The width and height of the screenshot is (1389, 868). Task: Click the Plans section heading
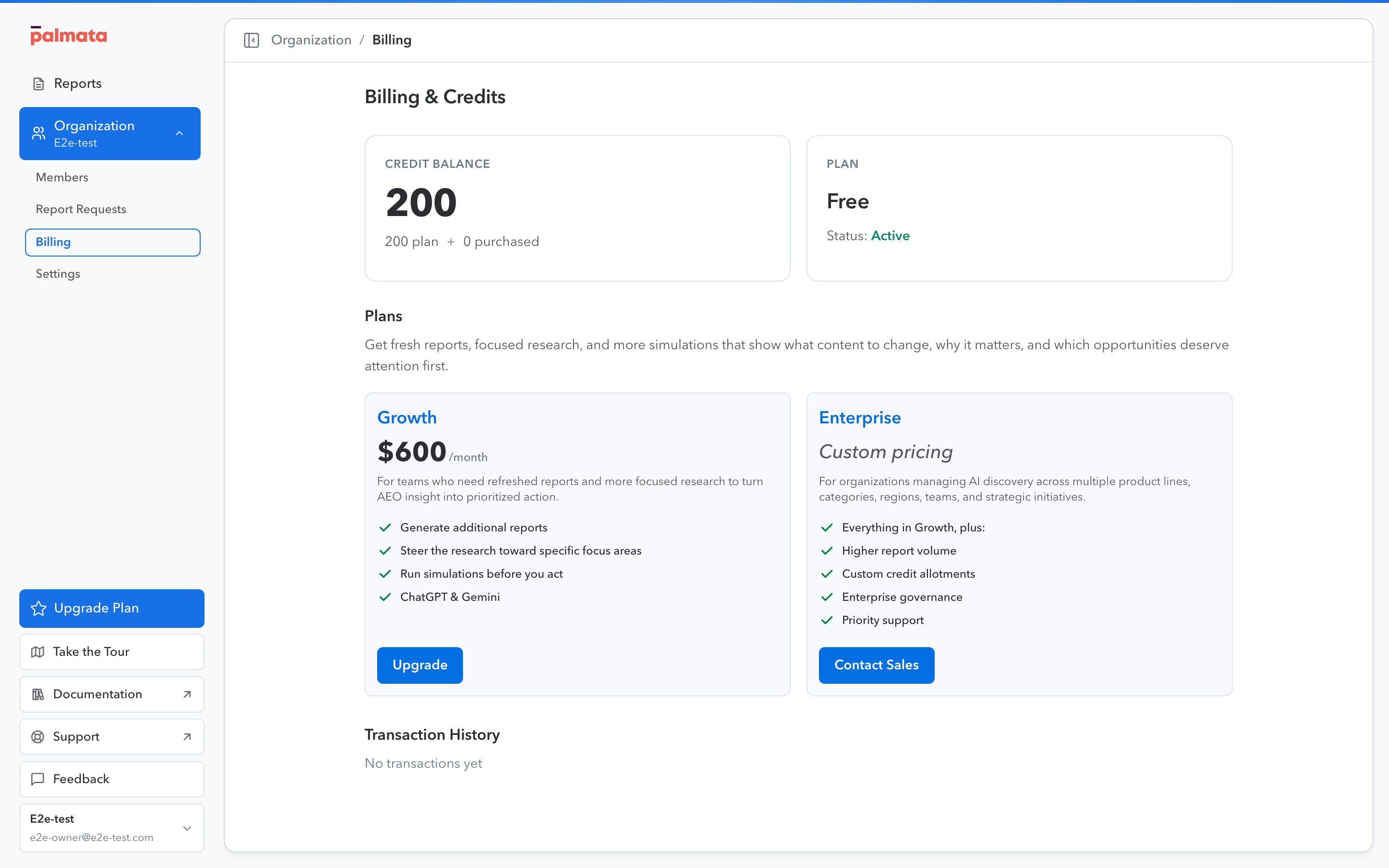pyautogui.click(x=383, y=316)
